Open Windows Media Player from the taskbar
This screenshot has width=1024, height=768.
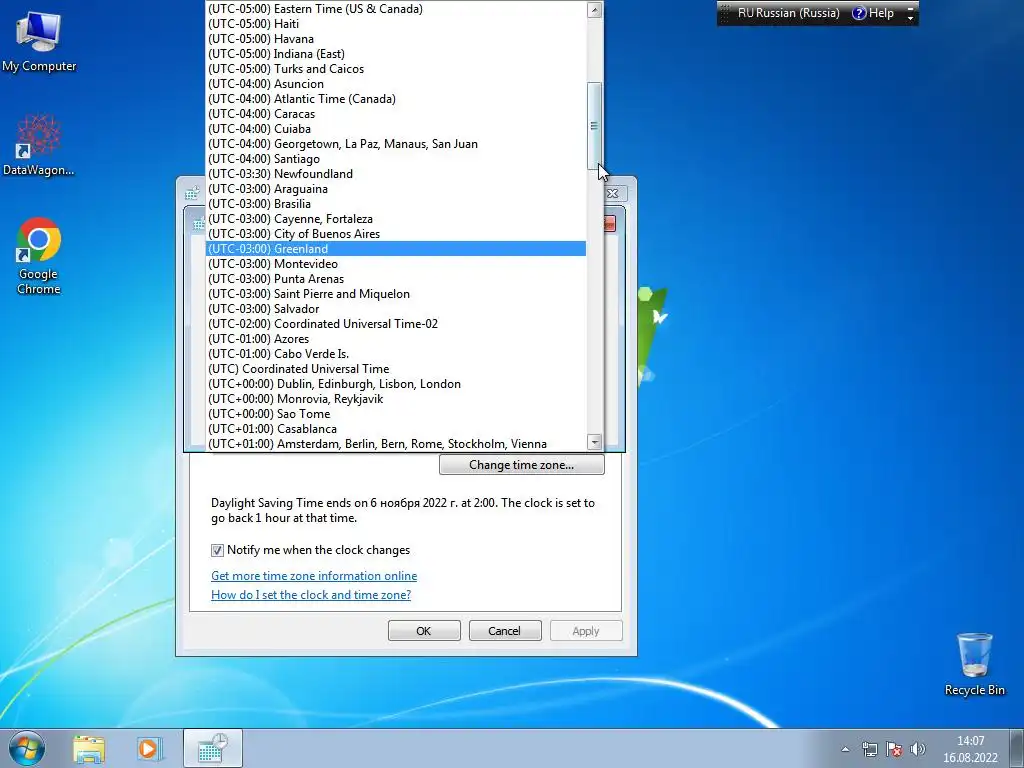[150, 748]
